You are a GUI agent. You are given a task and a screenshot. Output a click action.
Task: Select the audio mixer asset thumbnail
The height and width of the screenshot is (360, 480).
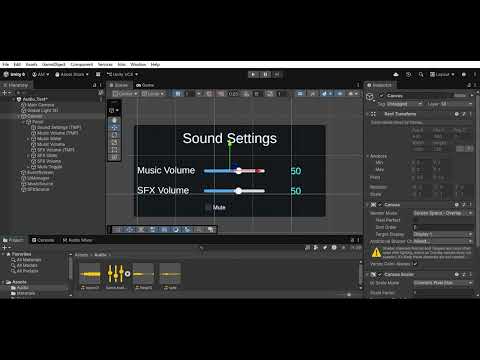(116, 274)
